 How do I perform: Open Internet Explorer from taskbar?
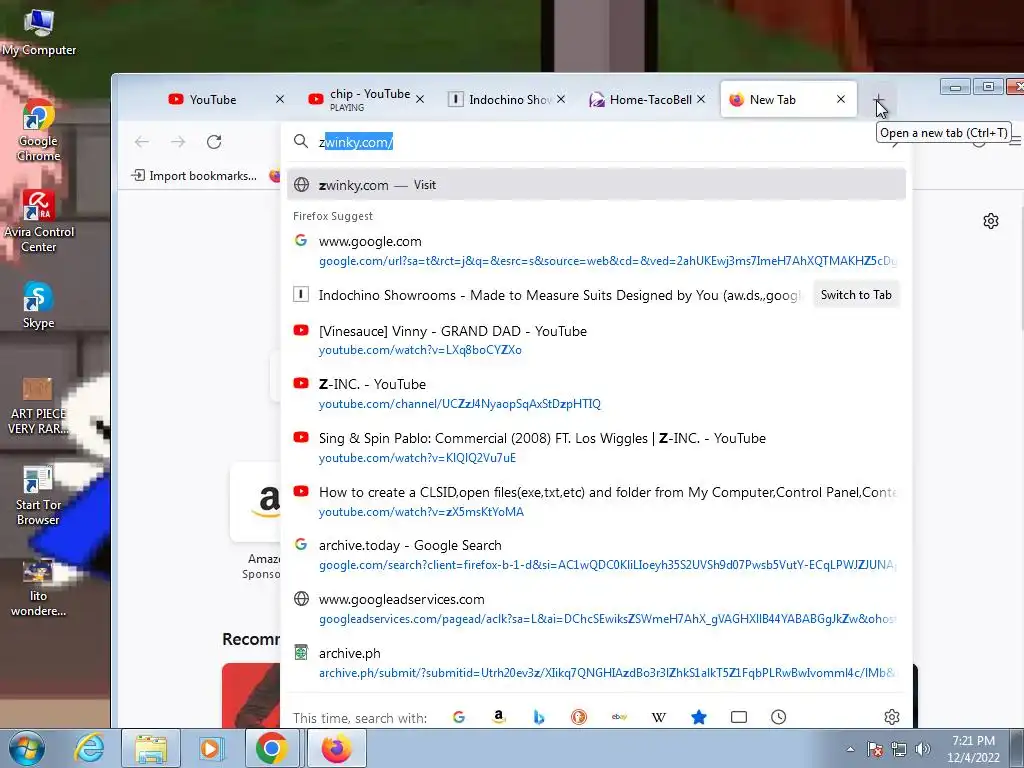click(89, 748)
